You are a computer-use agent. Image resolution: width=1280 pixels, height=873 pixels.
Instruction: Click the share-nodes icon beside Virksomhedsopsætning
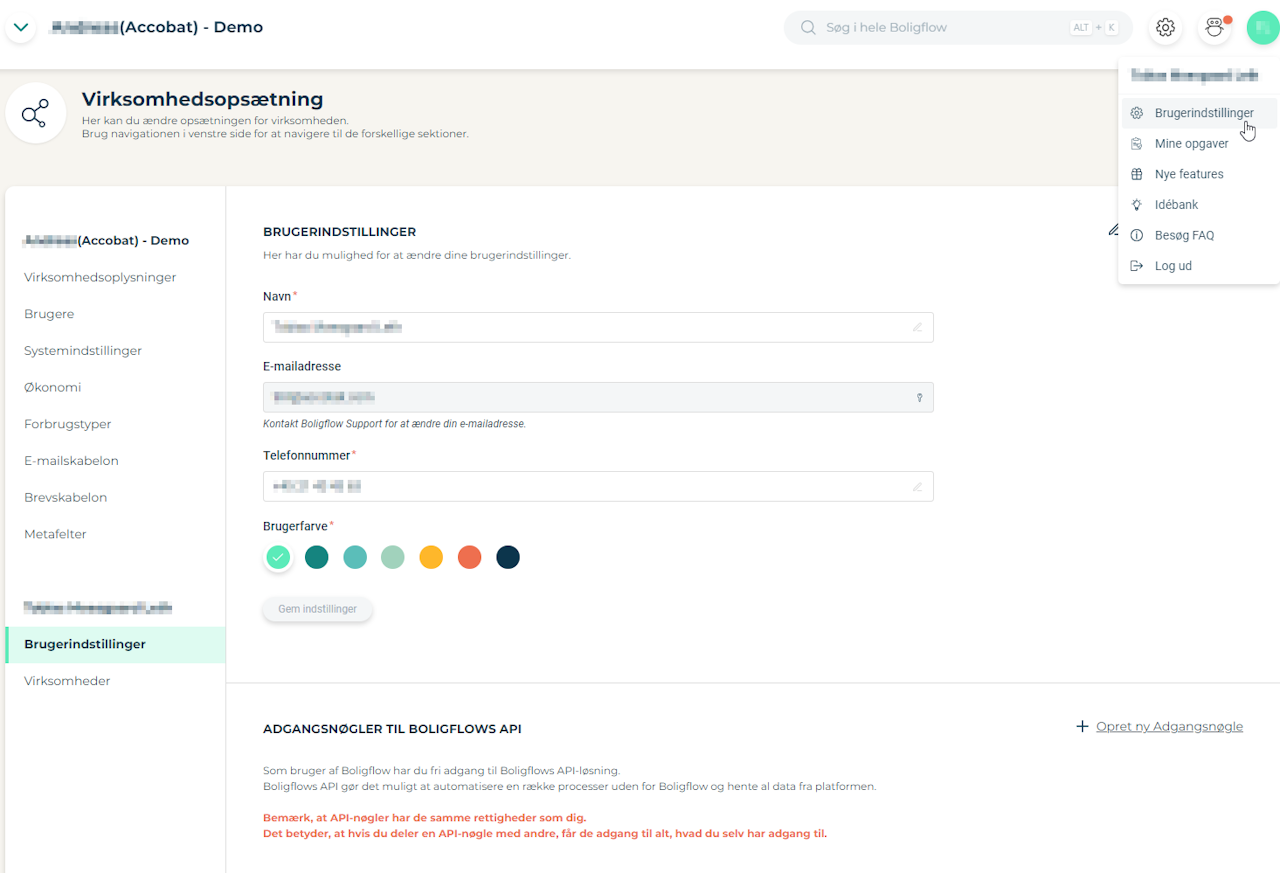tap(35, 113)
